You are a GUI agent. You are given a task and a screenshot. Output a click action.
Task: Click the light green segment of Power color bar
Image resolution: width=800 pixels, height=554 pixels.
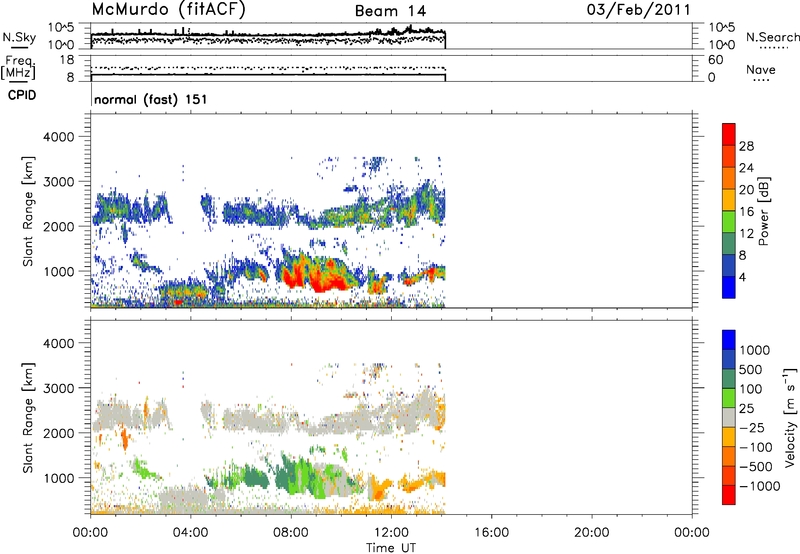pyautogui.click(x=729, y=222)
